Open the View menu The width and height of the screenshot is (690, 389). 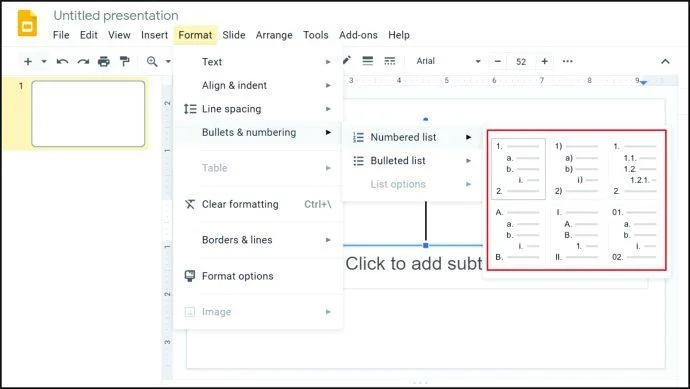(119, 35)
